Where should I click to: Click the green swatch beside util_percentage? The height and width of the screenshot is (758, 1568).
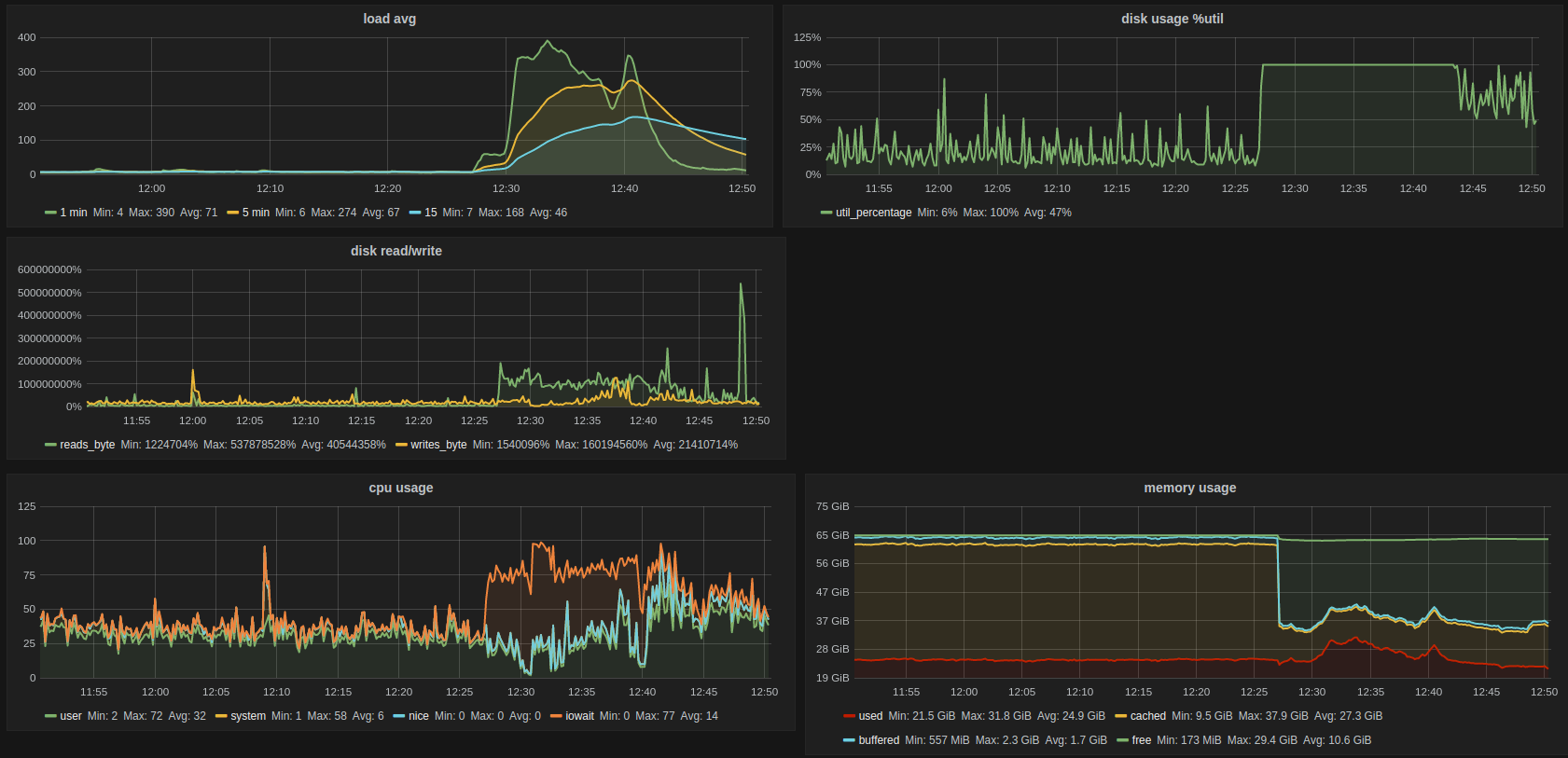(x=826, y=213)
